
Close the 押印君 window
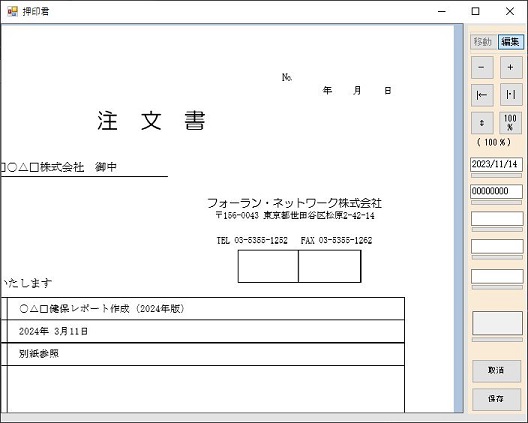pos(510,11)
